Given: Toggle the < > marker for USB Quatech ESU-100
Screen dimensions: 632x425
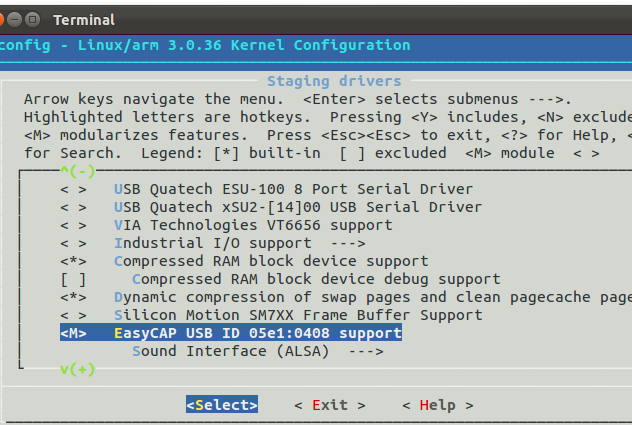Looking at the screenshot, I should coord(73,189).
